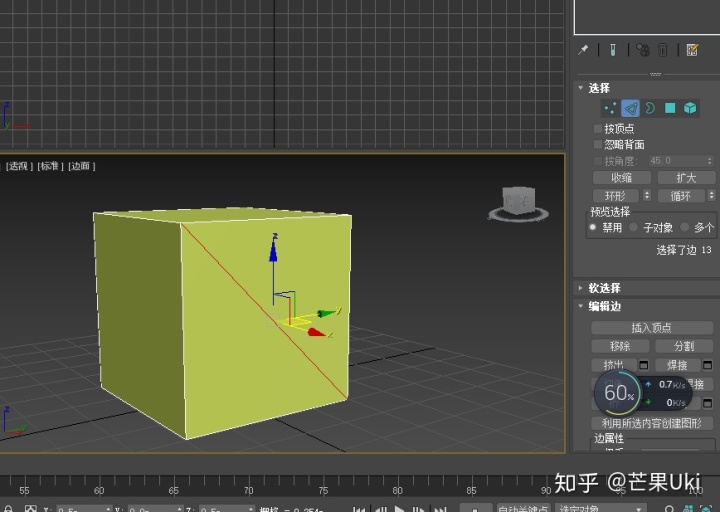Viewport: 720px width, 512px height.
Task: Click the 移除 button
Action: (620, 346)
